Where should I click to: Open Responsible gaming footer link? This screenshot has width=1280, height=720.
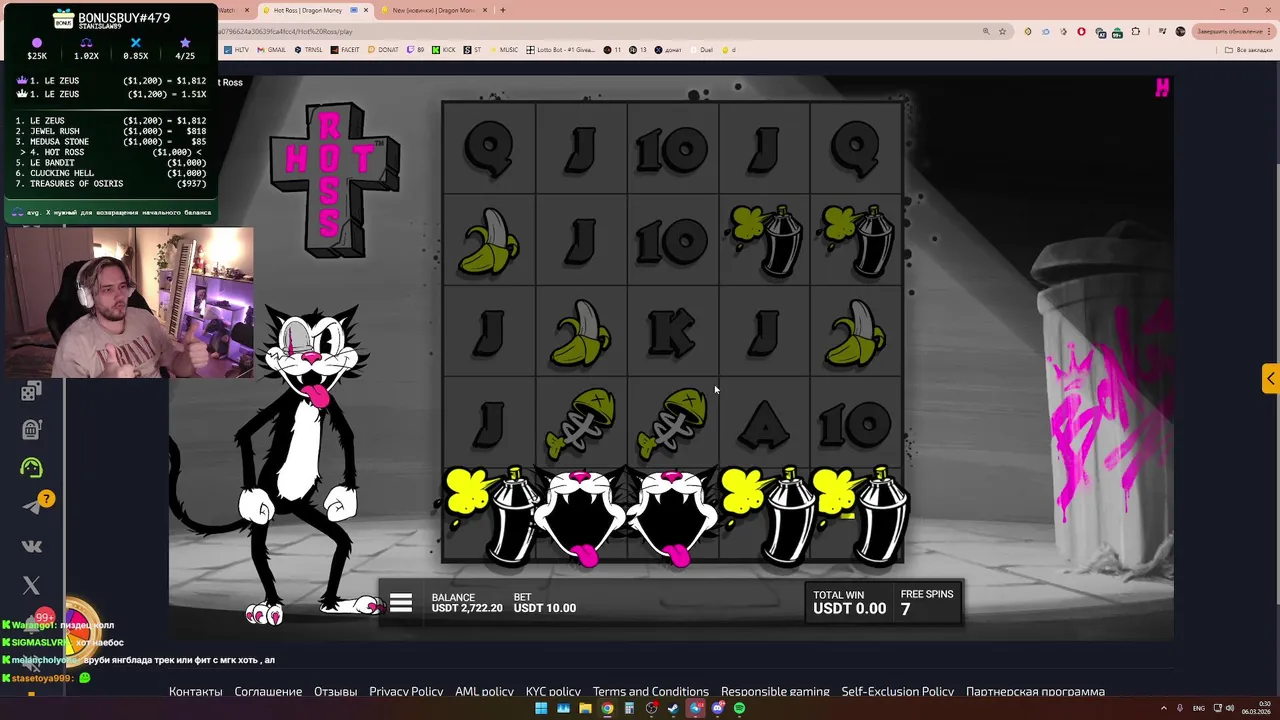coord(775,691)
